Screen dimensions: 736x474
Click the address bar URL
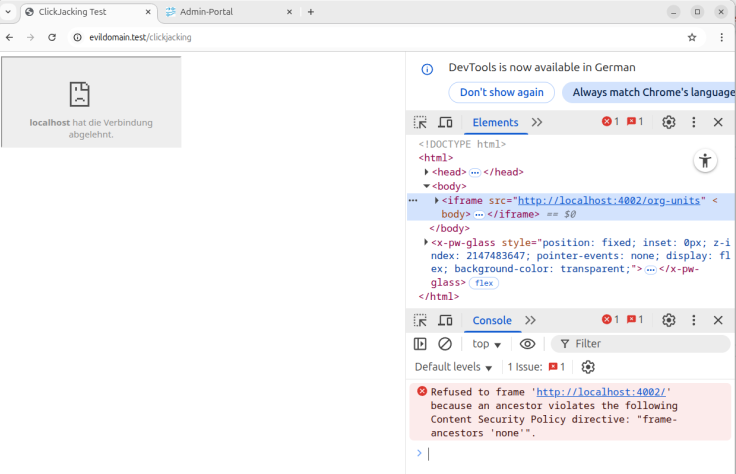pos(140,38)
